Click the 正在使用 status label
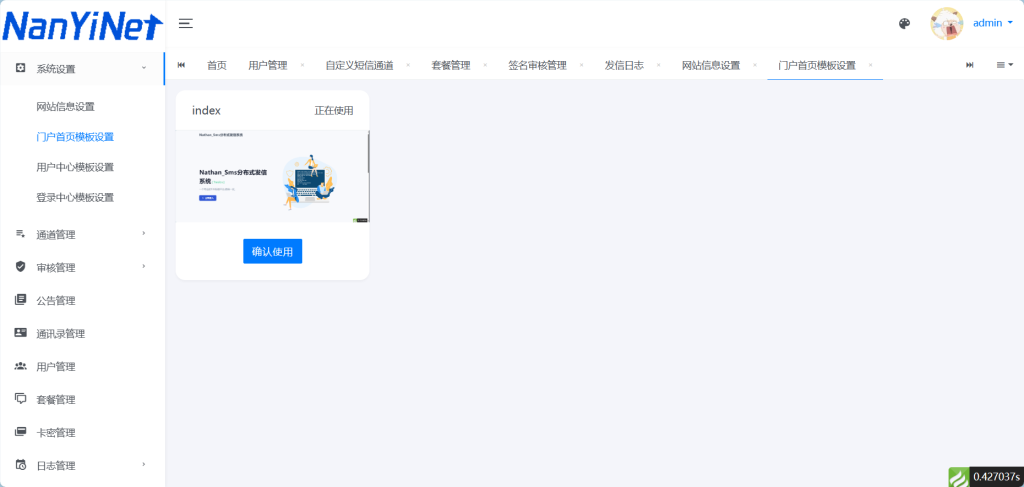Screen dimensions: 1024x487 (334, 110)
